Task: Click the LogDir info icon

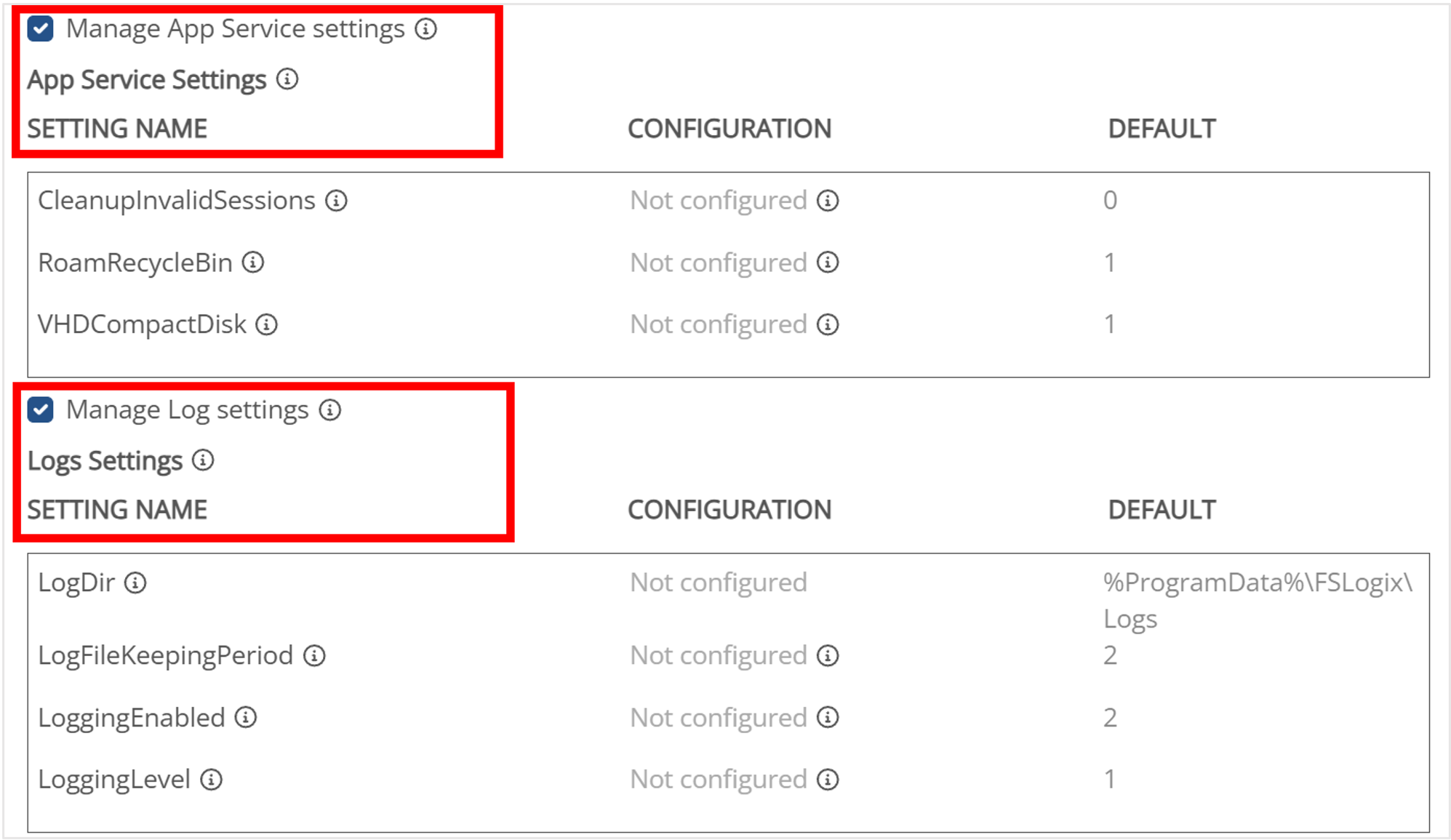Action: [135, 583]
